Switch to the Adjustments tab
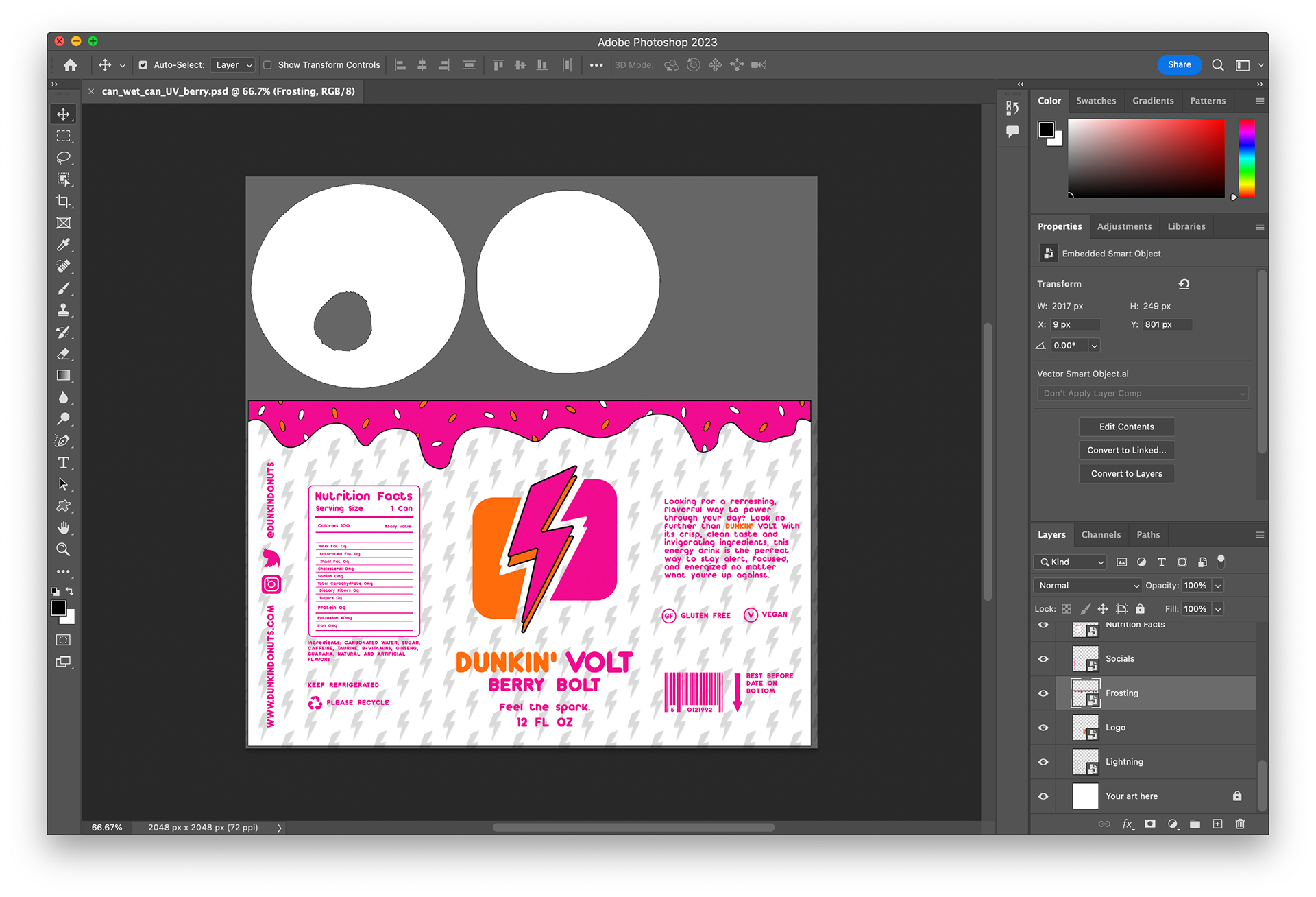The width and height of the screenshot is (1316, 897). pos(1124,226)
